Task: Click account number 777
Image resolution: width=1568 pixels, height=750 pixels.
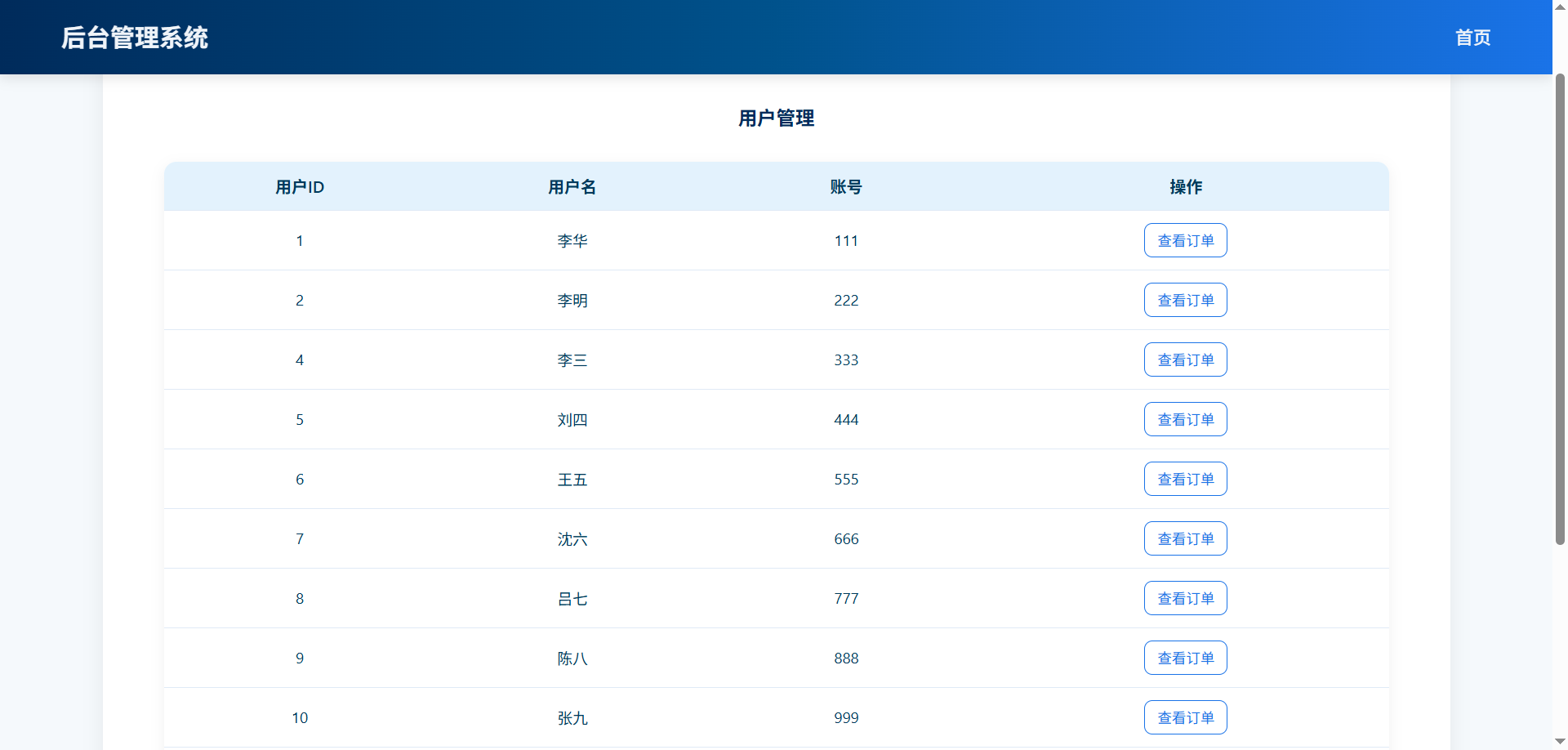Action: click(846, 599)
